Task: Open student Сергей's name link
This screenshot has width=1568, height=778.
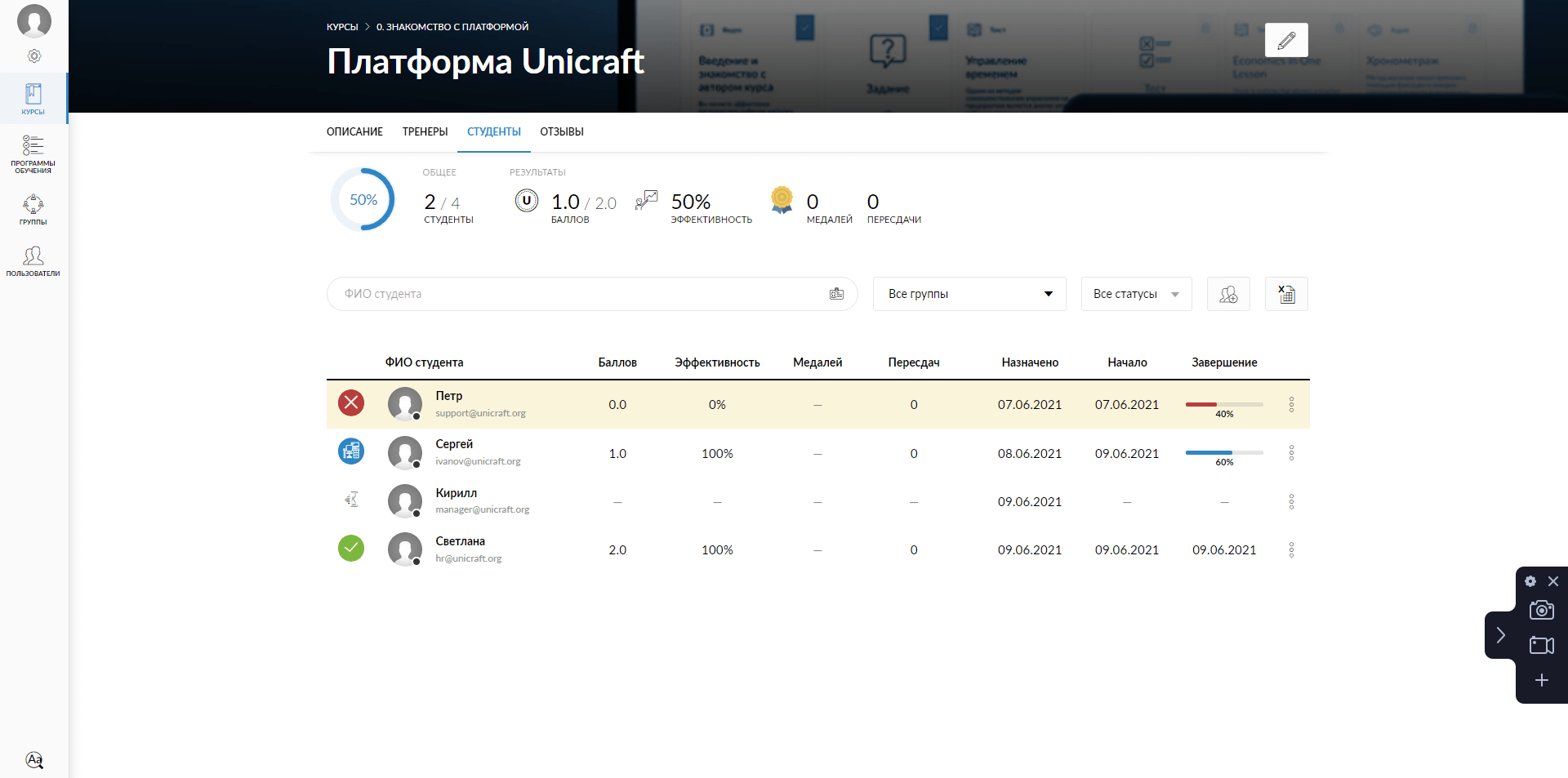Action: click(454, 444)
